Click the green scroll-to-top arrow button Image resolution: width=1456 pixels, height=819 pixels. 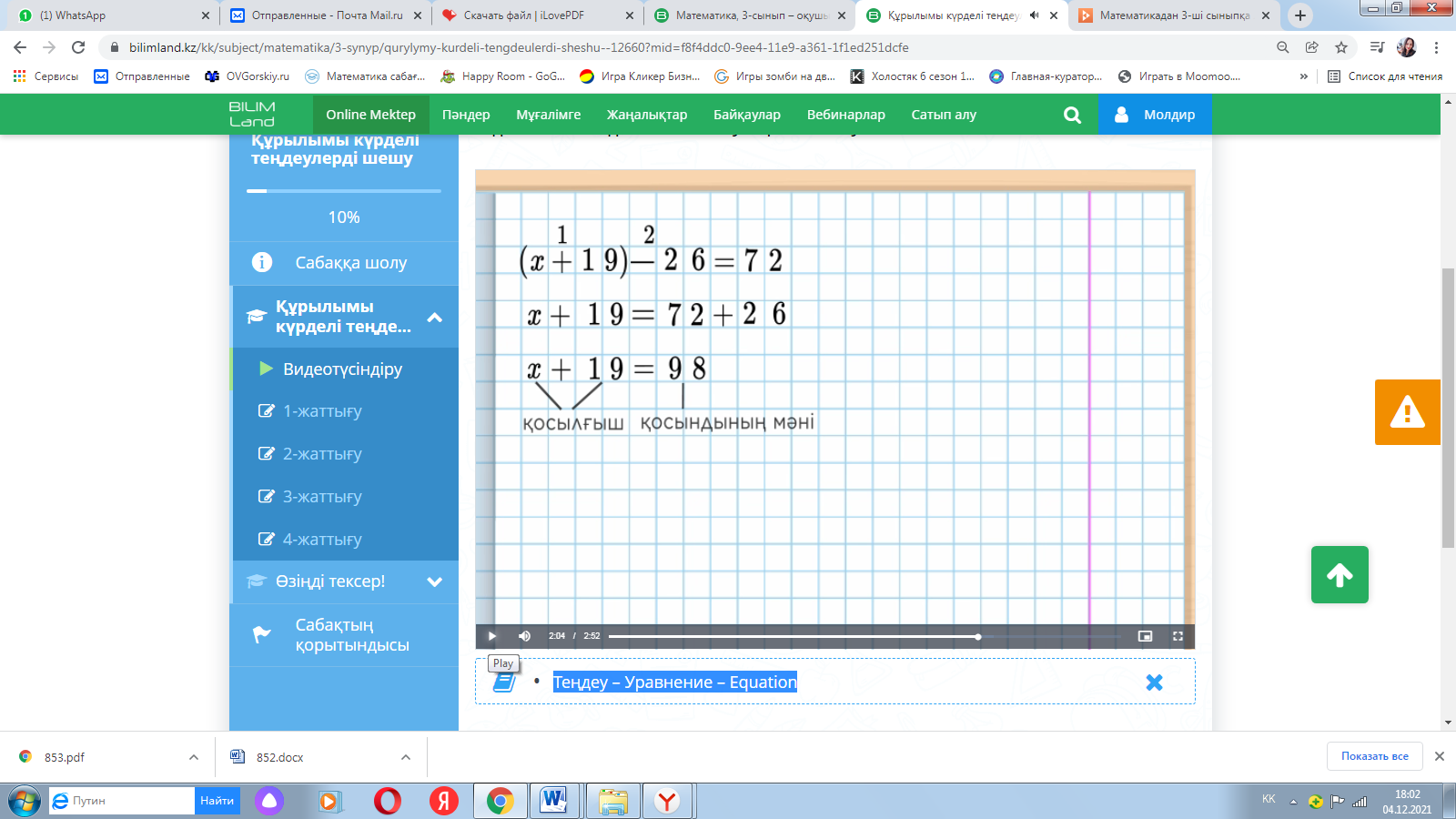pyautogui.click(x=1340, y=574)
